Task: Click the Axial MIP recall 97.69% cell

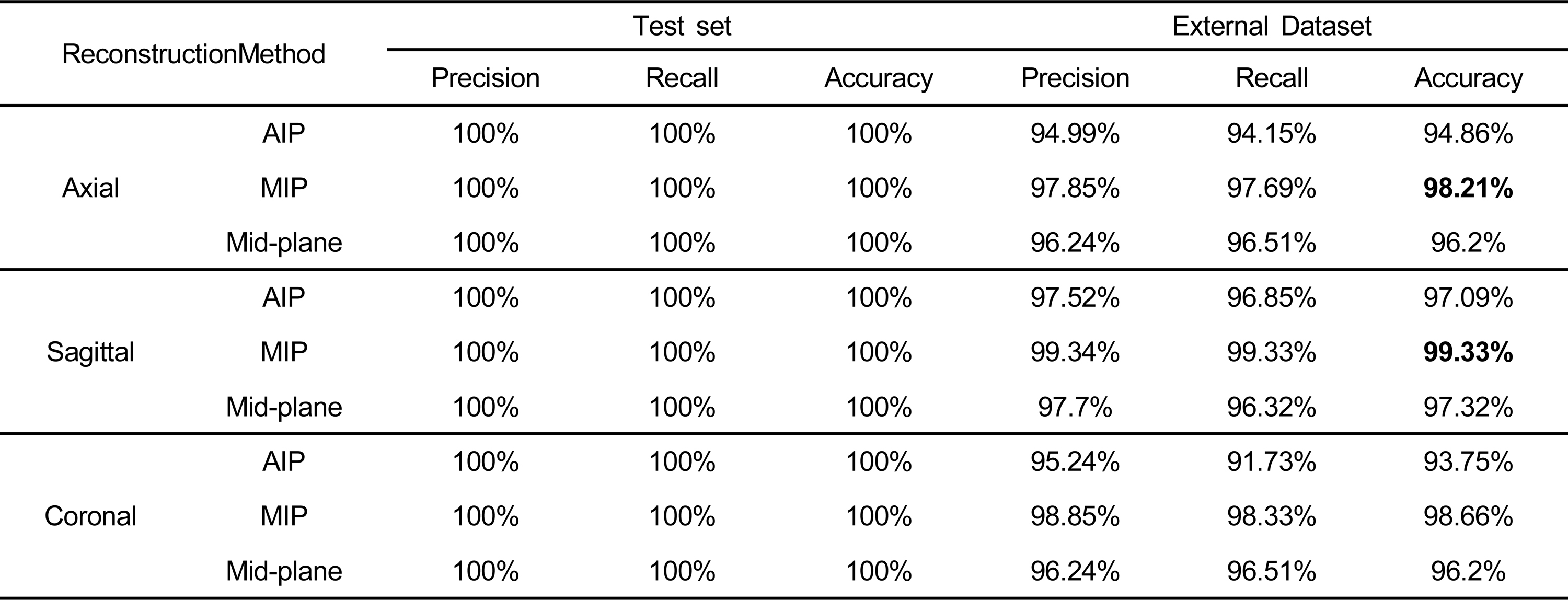Action: tap(1272, 188)
